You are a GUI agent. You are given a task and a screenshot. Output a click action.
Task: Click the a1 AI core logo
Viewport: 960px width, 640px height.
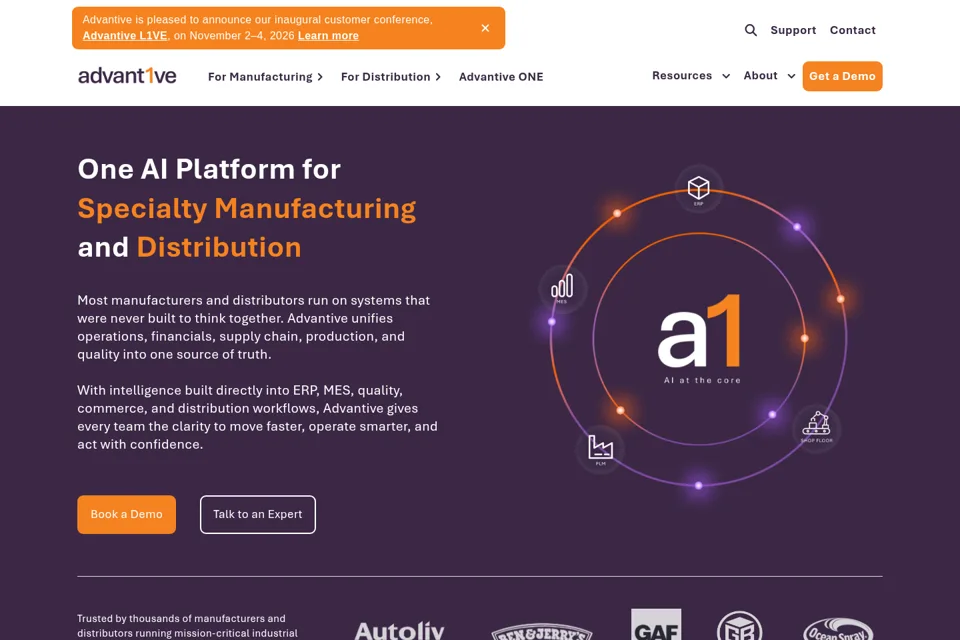tap(700, 331)
